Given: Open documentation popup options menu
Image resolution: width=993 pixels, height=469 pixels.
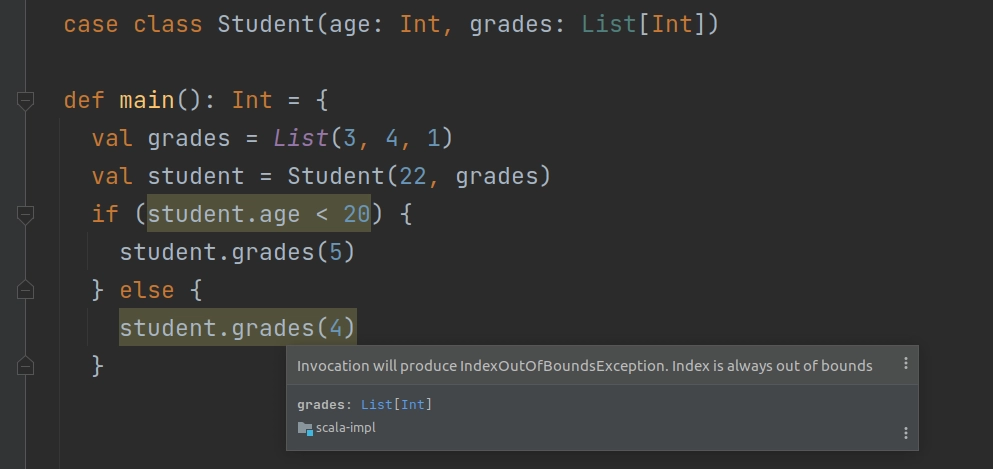Looking at the screenshot, I should pos(906,433).
